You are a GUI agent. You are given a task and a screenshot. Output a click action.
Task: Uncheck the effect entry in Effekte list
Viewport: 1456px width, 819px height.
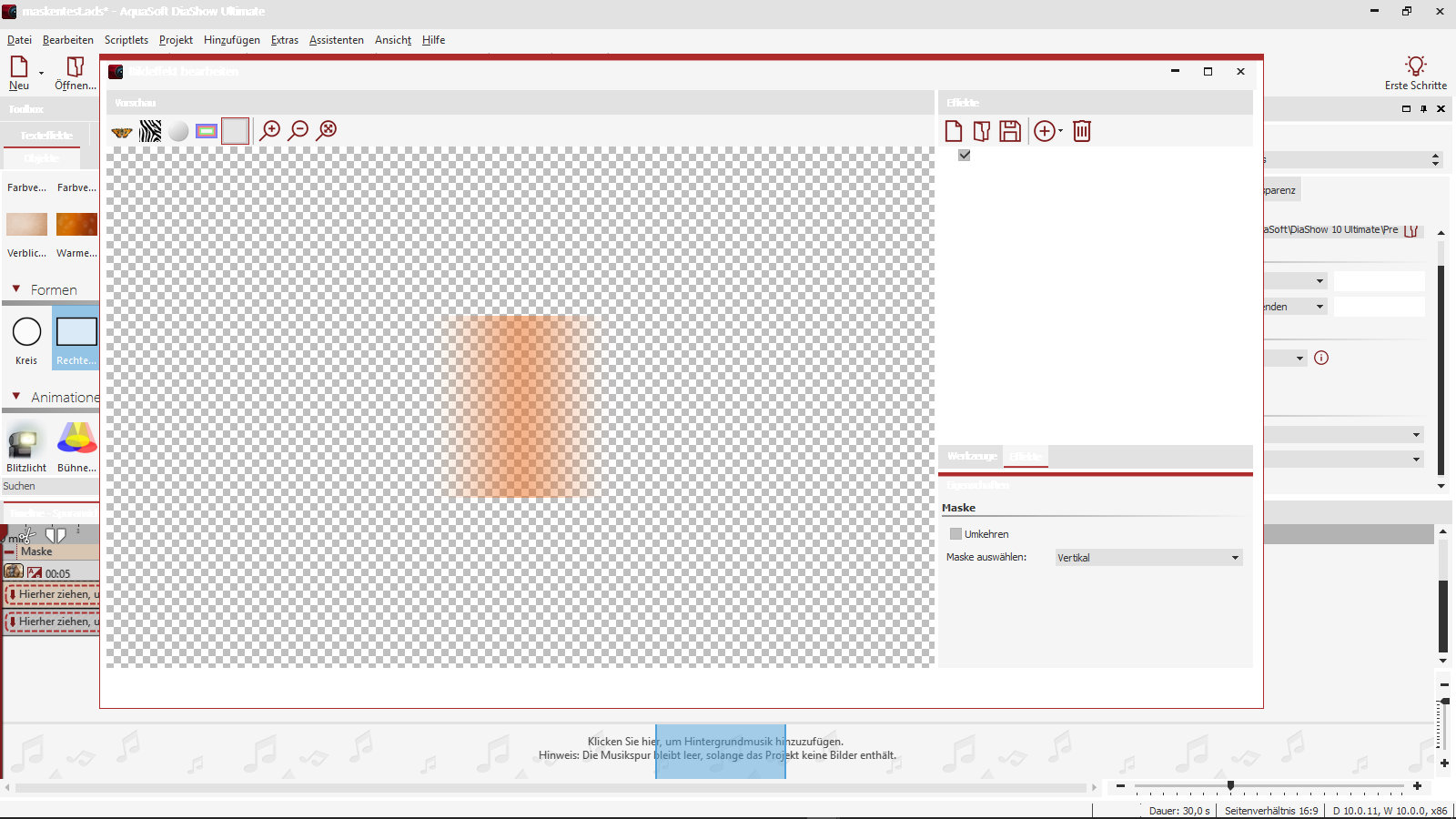coord(965,156)
